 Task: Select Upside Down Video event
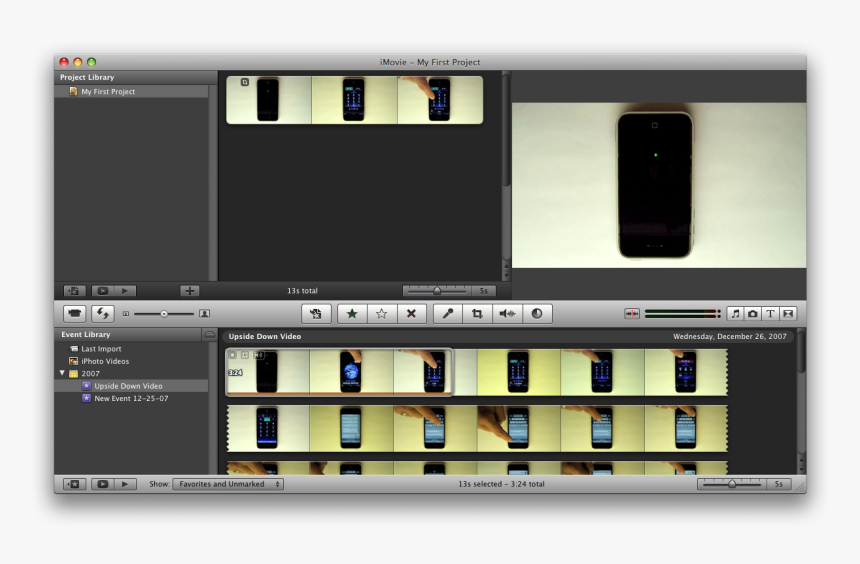tap(132, 386)
